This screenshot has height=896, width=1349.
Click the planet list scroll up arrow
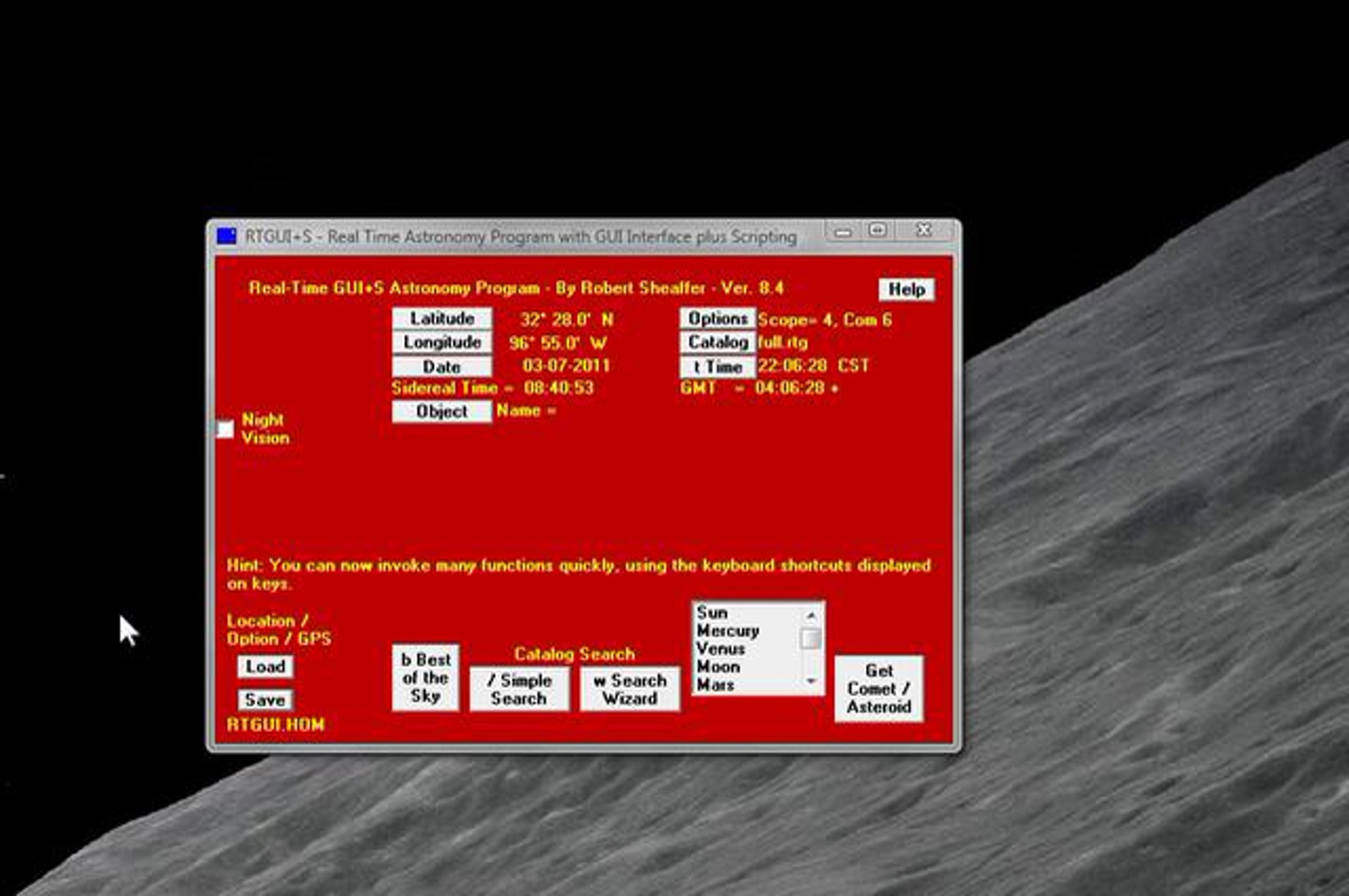(811, 616)
